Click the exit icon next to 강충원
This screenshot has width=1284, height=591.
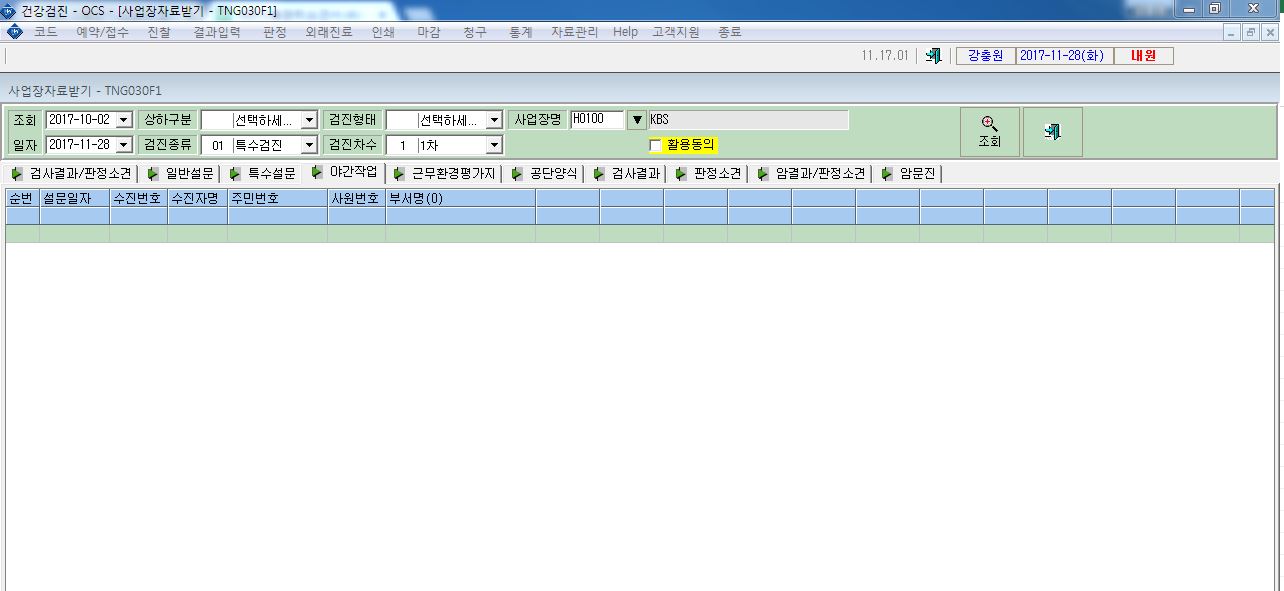933,56
